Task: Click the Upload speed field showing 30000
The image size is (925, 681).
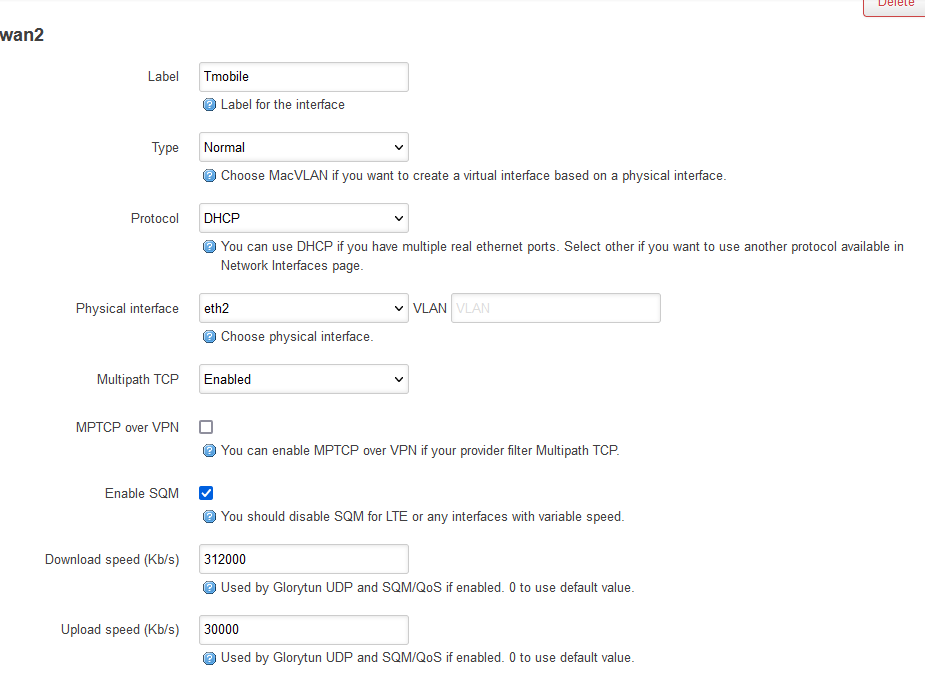Action: click(x=303, y=629)
